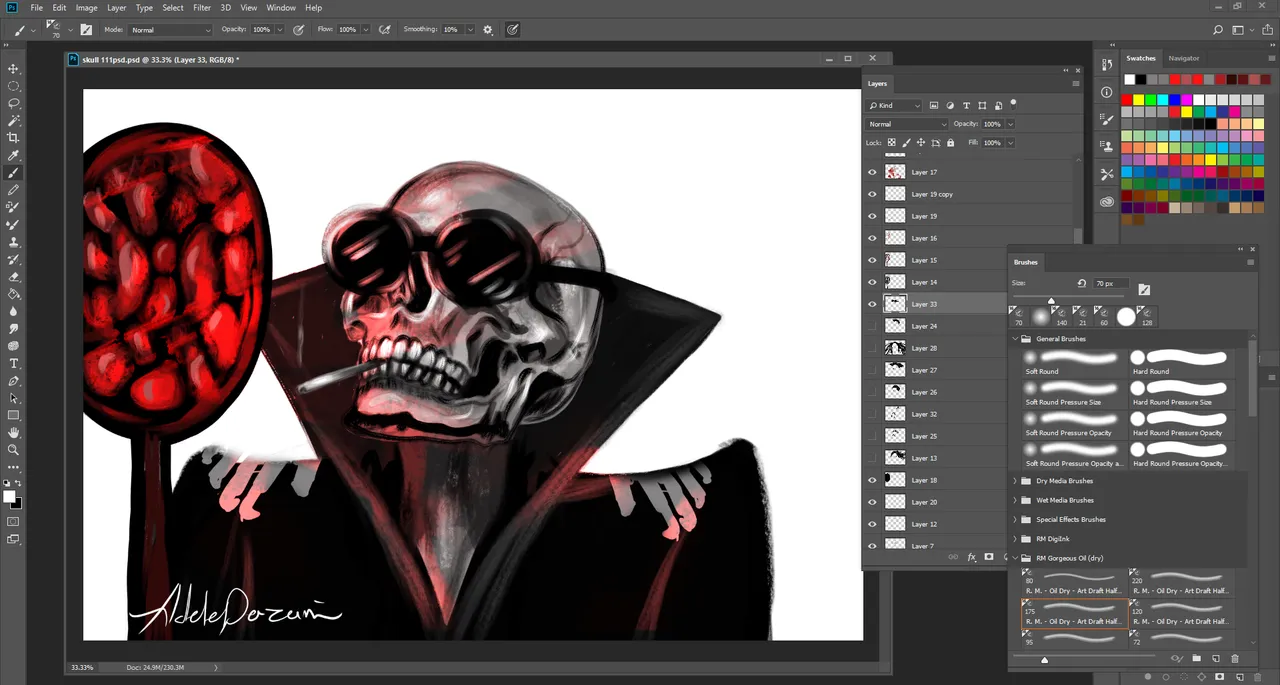
Task: Create new brush group folder icon
Action: (1197, 658)
